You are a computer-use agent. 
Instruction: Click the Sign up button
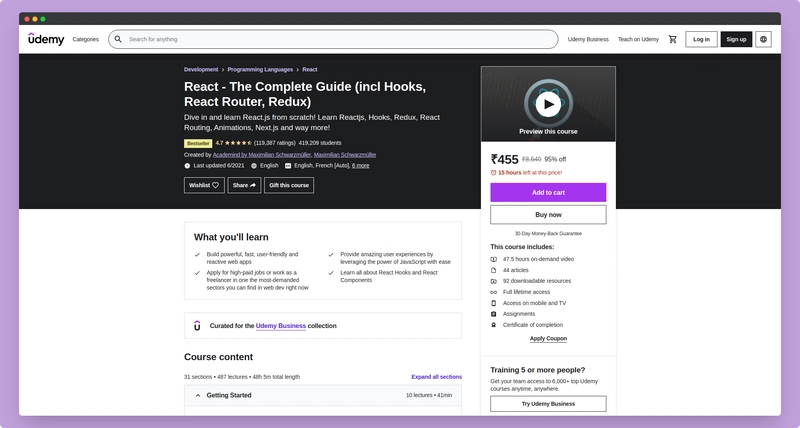click(736, 39)
